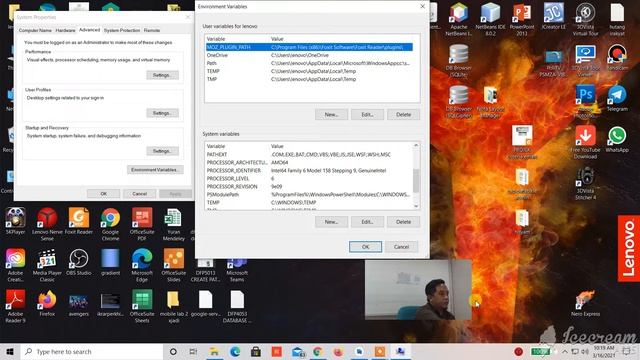The height and width of the screenshot is (360, 640).
Task: Click OK in System Properties window
Action: 104,193
